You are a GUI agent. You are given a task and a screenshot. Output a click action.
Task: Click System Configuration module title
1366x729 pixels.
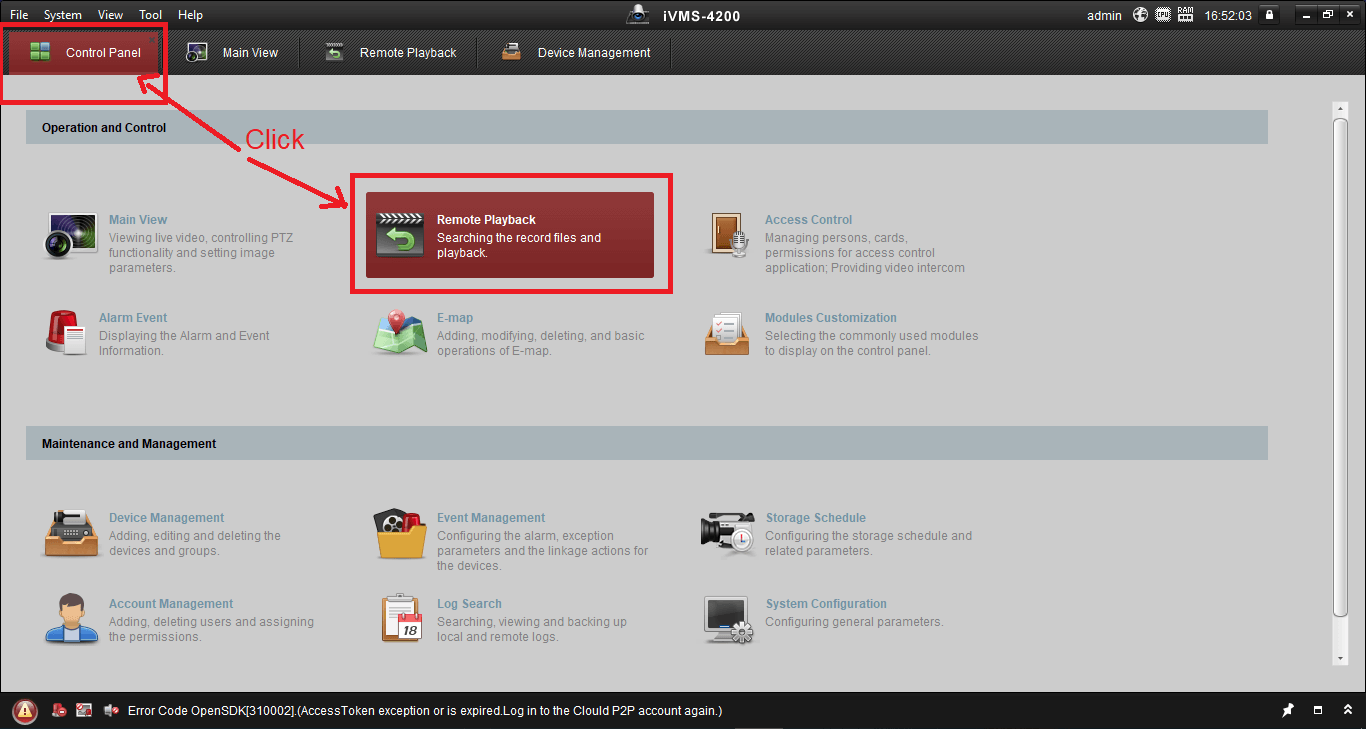click(x=826, y=604)
